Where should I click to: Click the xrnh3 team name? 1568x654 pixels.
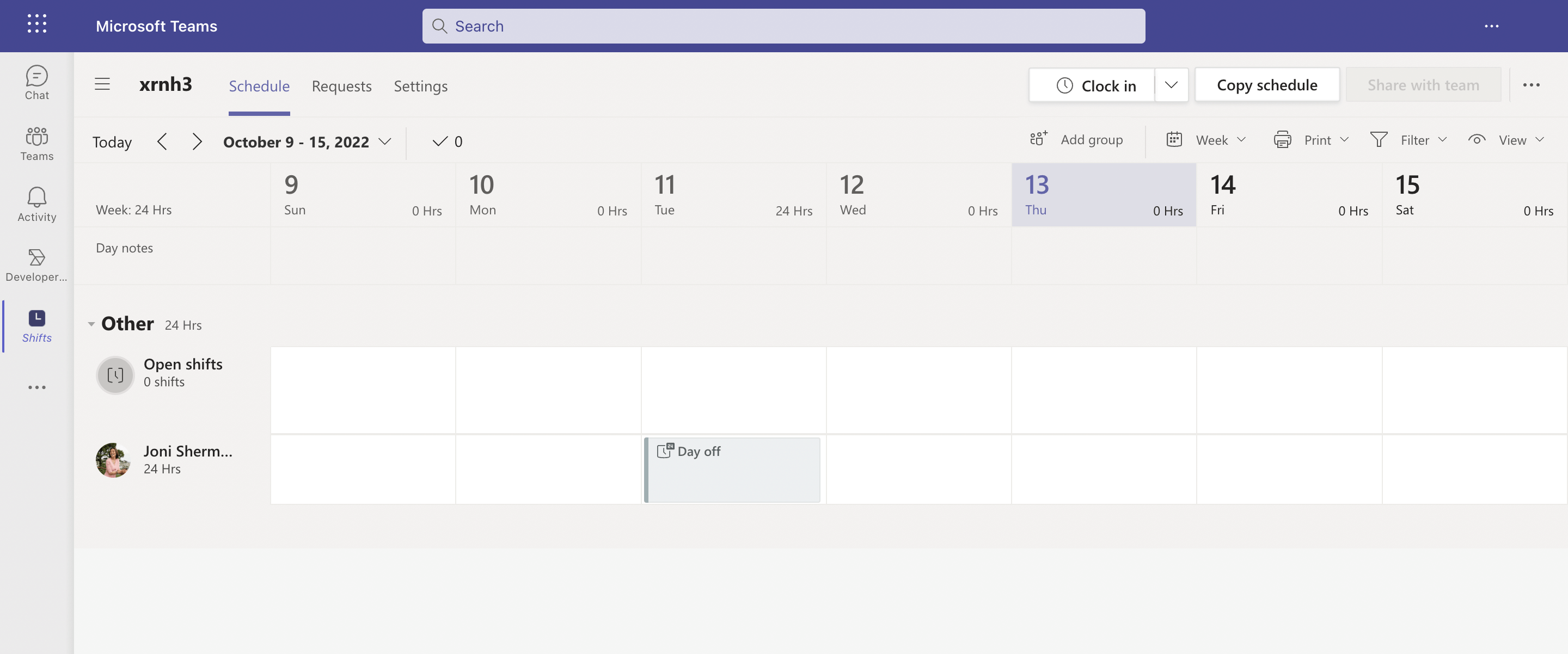166,84
